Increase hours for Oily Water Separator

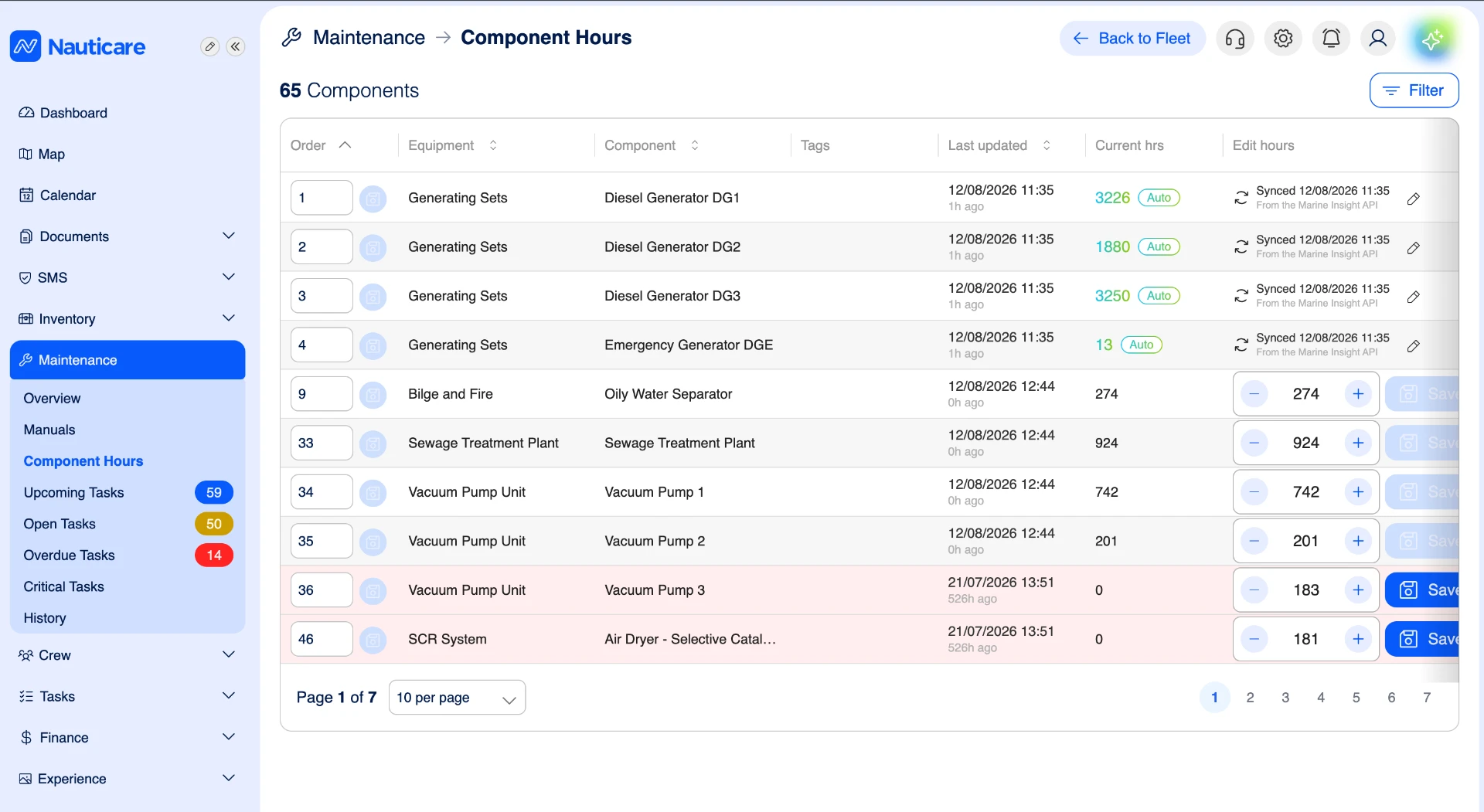point(1358,394)
